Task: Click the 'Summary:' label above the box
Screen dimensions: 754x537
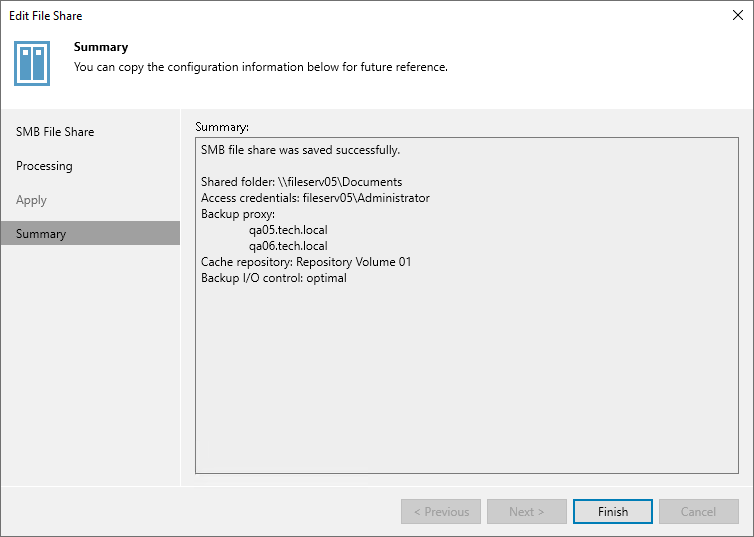Action: tap(222, 127)
